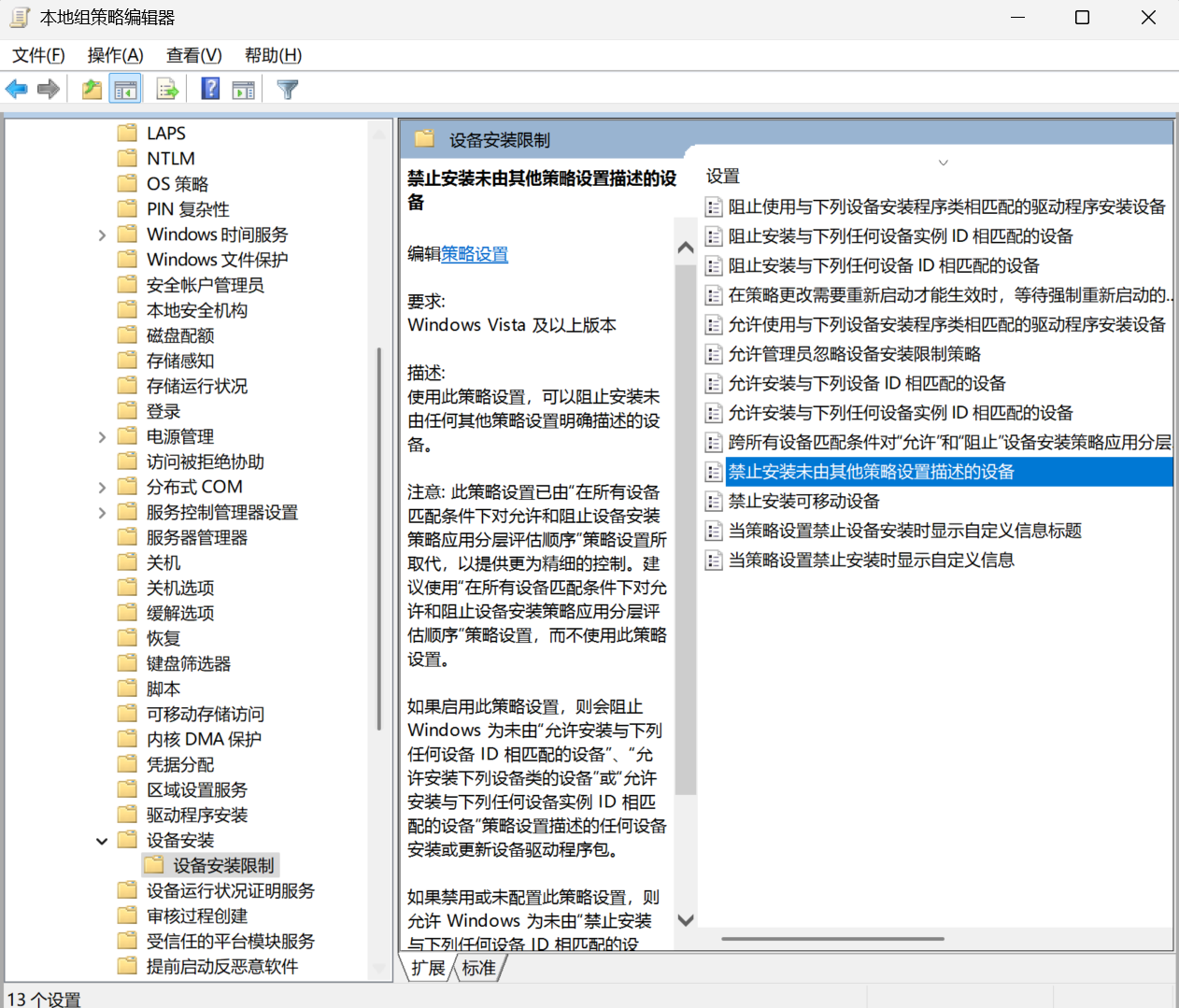Click the NTLM folder icon
This screenshot has height=1008, width=1179.
tap(128, 158)
